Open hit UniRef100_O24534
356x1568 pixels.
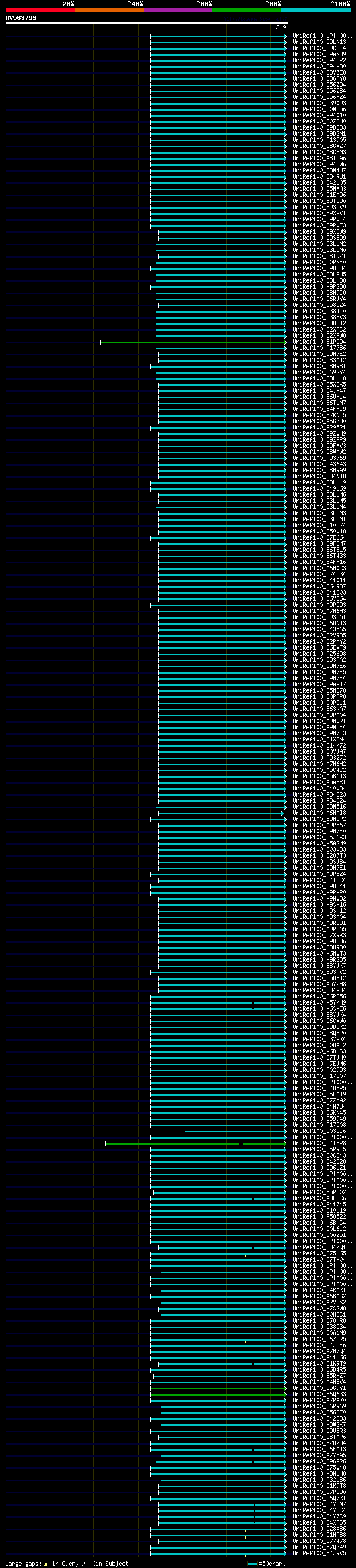click(x=319, y=574)
